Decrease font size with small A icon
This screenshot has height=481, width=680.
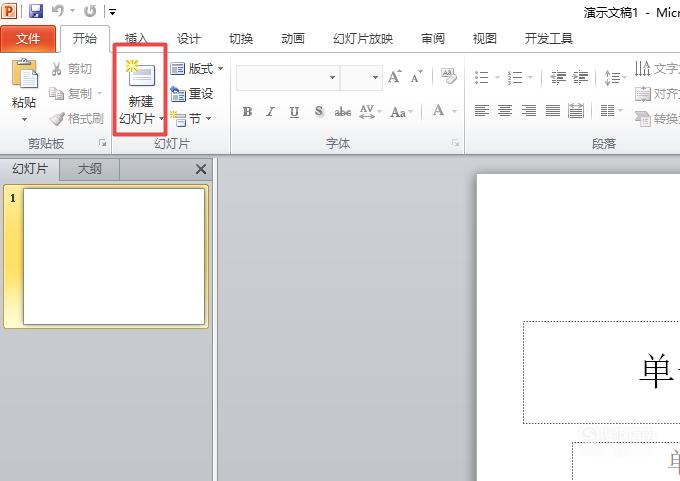(x=416, y=77)
